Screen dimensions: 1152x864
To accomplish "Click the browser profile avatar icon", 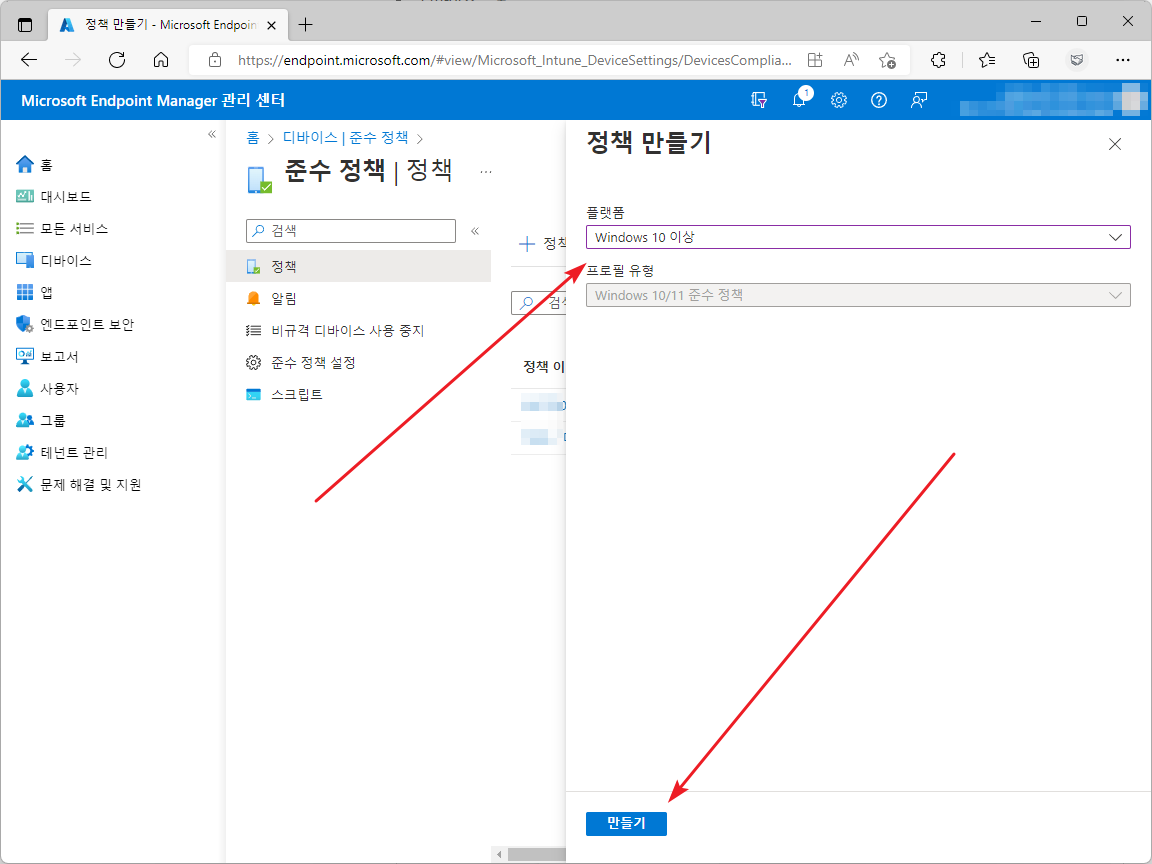I will 1077,60.
